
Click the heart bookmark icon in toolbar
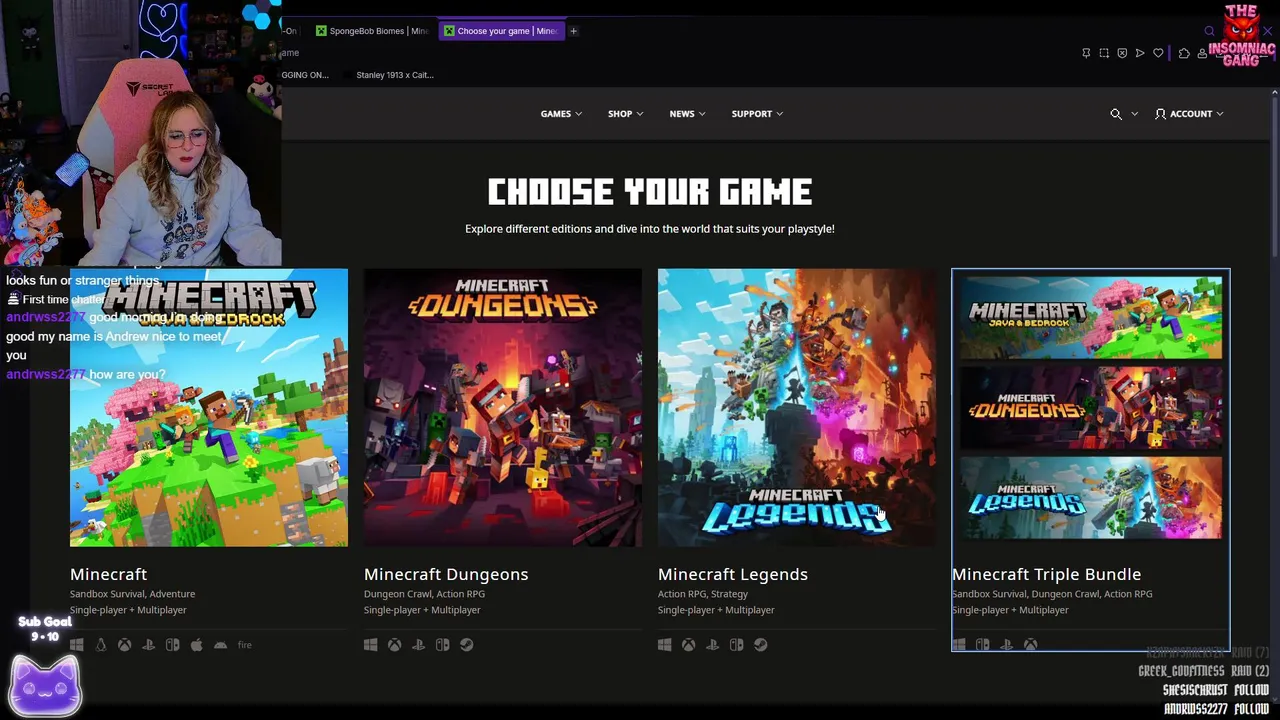1158,53
